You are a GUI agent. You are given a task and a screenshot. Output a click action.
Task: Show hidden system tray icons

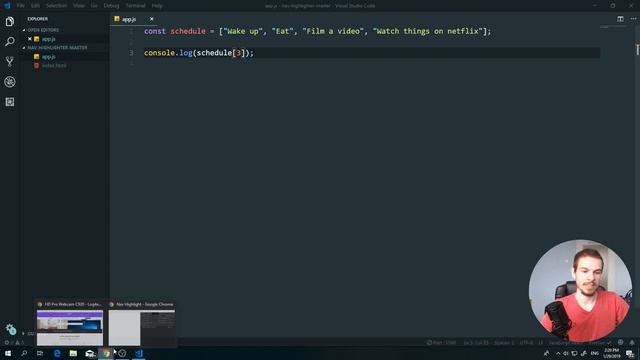(558, 353)
